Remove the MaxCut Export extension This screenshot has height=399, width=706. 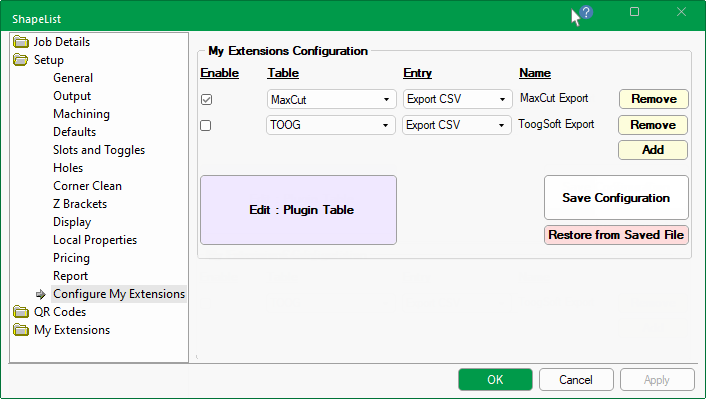(x=654, y=99)
